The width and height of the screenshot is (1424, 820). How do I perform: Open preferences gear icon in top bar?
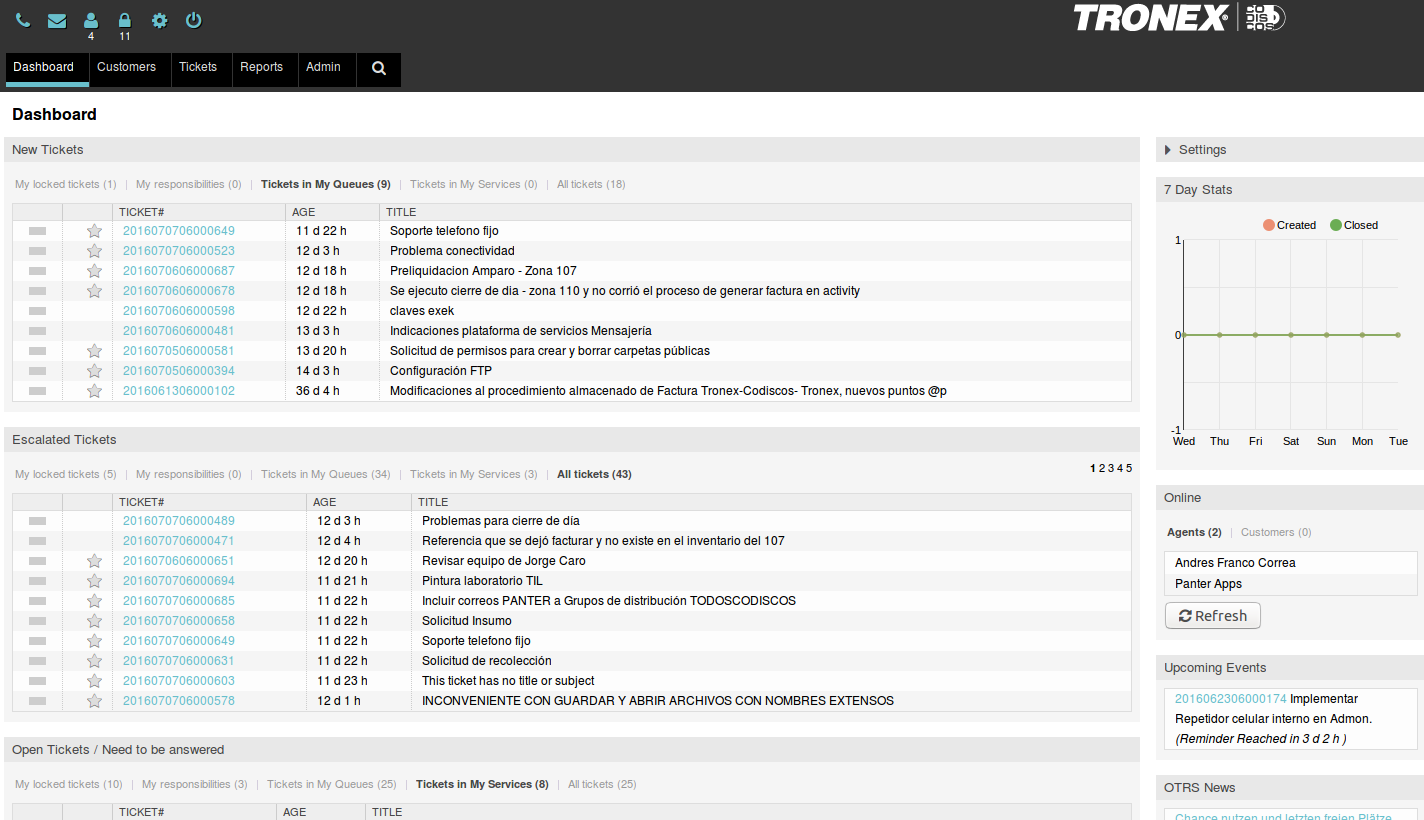tap(159, 20)
